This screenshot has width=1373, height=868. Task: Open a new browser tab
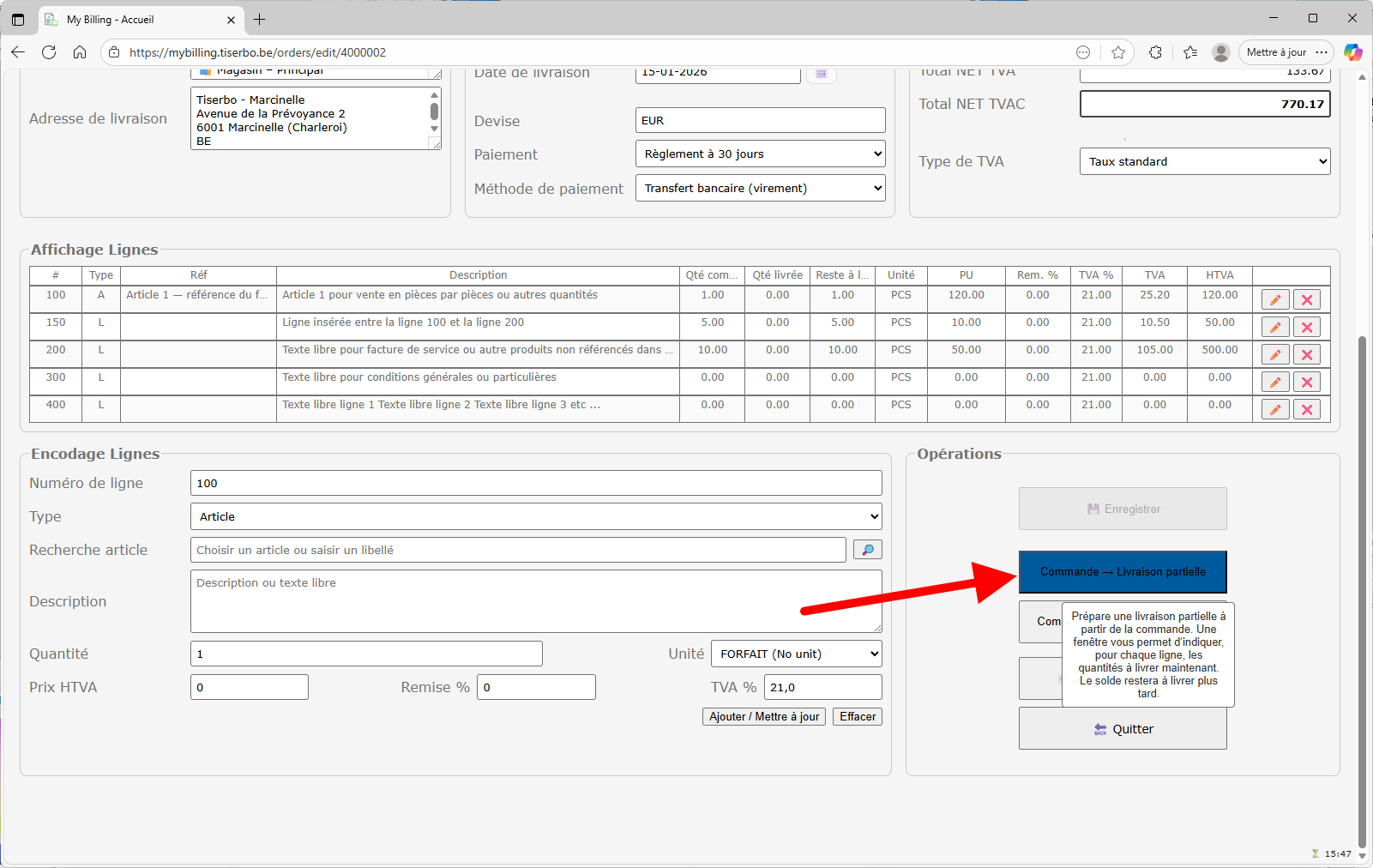point(260,20)
